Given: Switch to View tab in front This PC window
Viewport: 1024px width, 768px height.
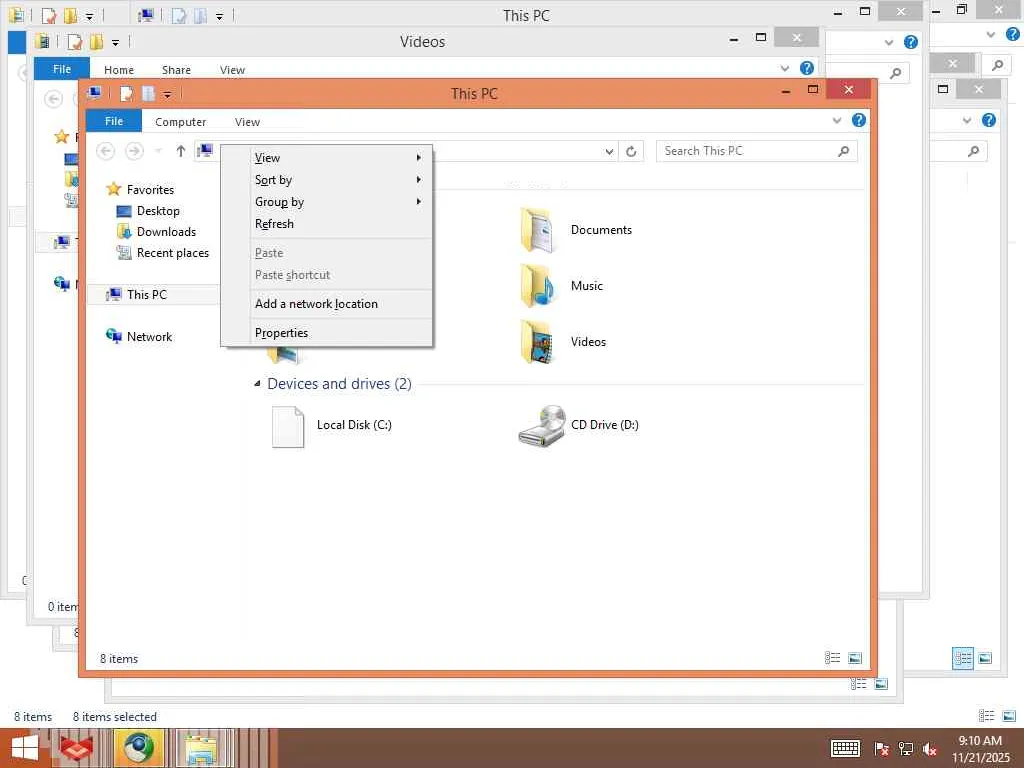Looking at the screenshot, I should [x=247, y=122].
